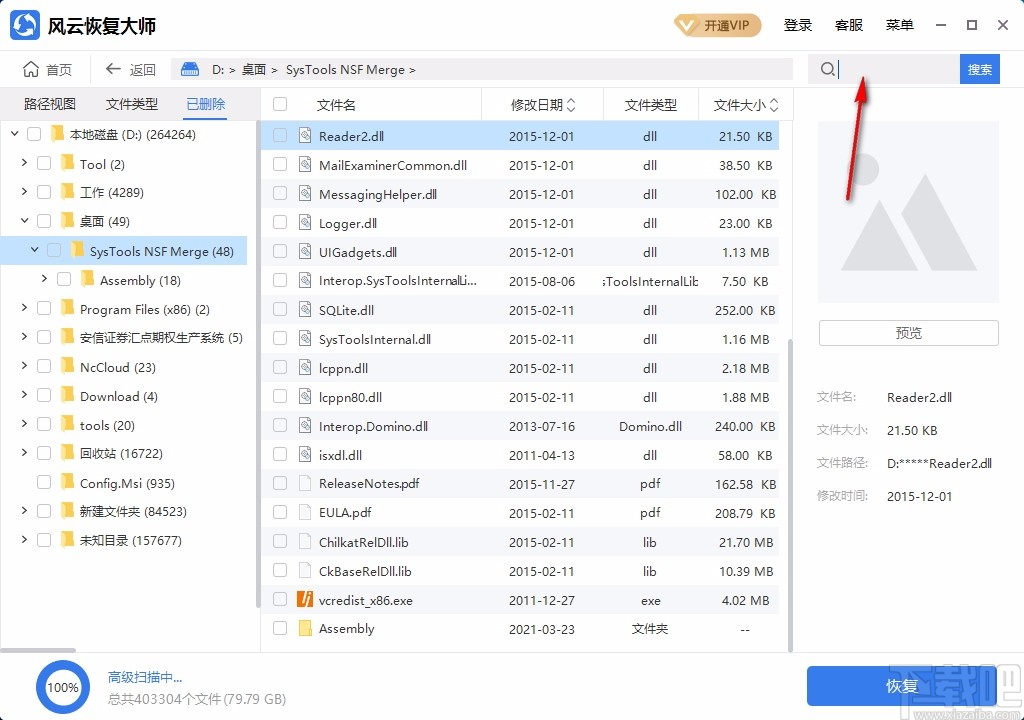Expand the Tool (2) folder node
Image resolution: width=1024 pixels, height=720 pixels.
click(x=24, y=163)
